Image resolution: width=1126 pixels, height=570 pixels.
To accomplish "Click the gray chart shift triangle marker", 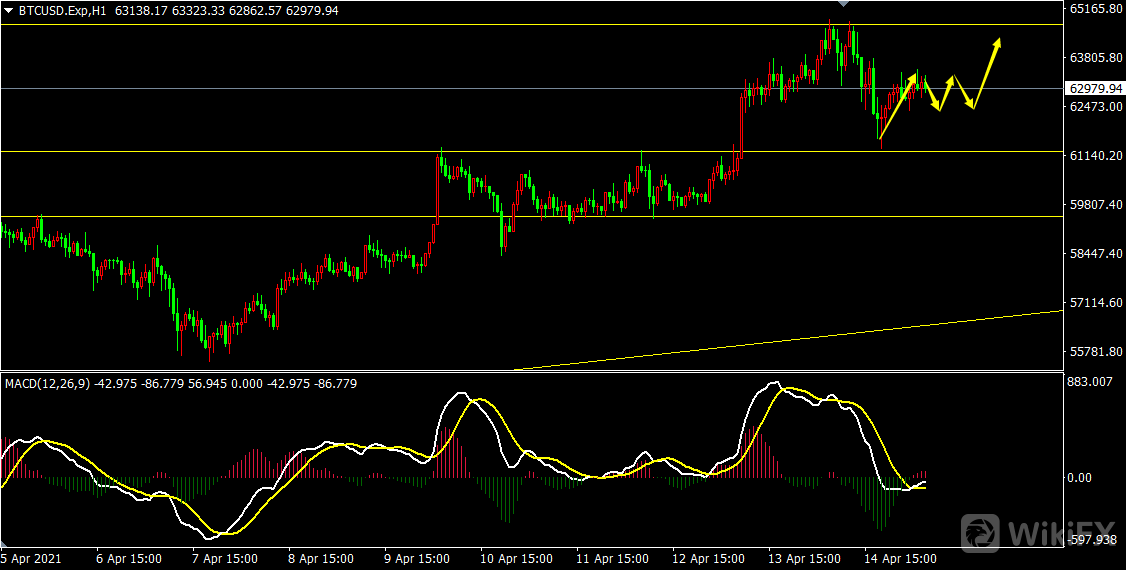I will point(842,5).
